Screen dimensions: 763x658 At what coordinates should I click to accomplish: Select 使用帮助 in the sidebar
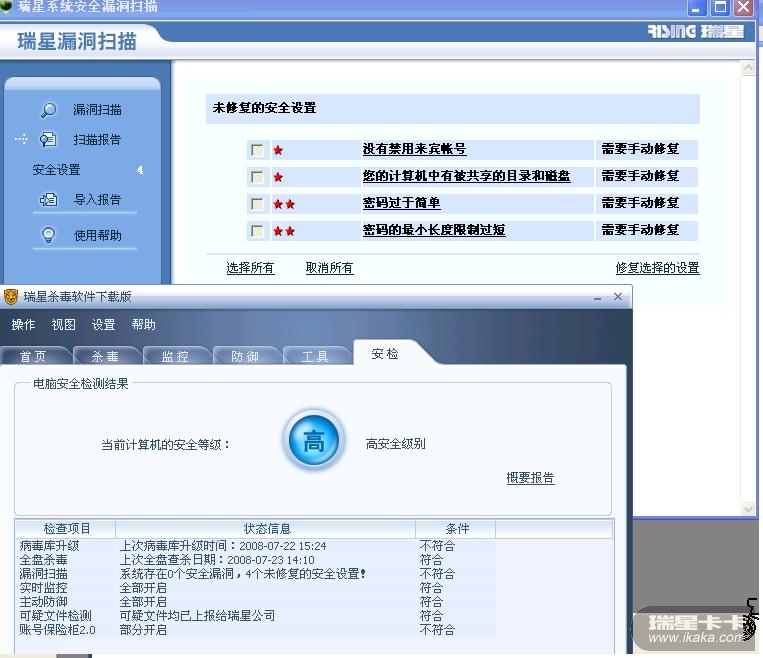[97, 236]
